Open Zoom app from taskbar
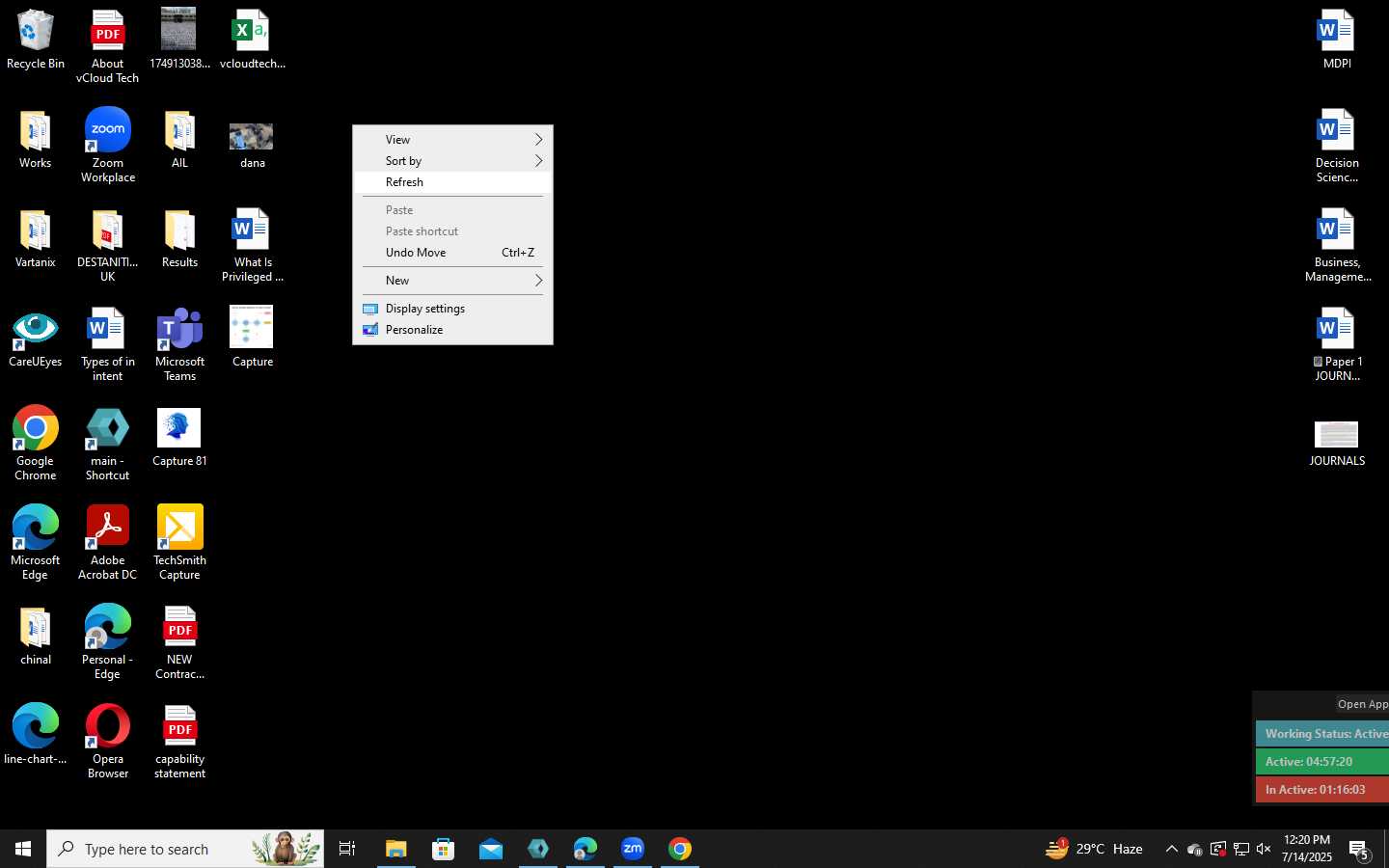This screenshot has width=1389, height=868. coord(633,849)
